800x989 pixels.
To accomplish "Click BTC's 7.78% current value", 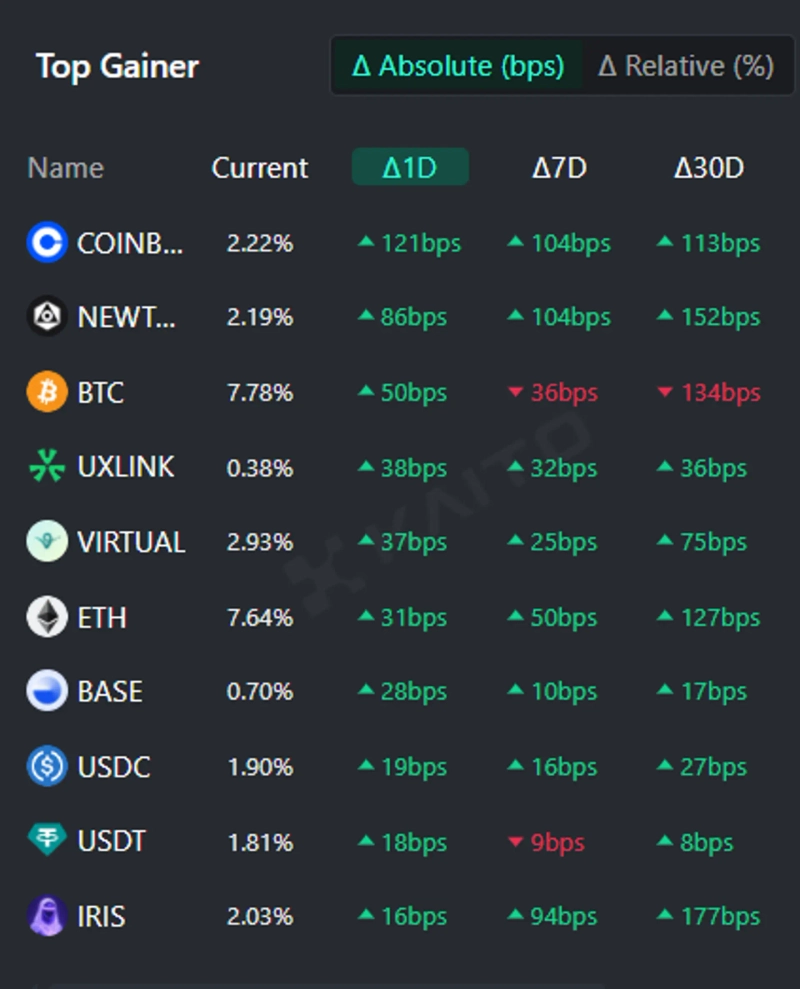I will coord(260,392).
